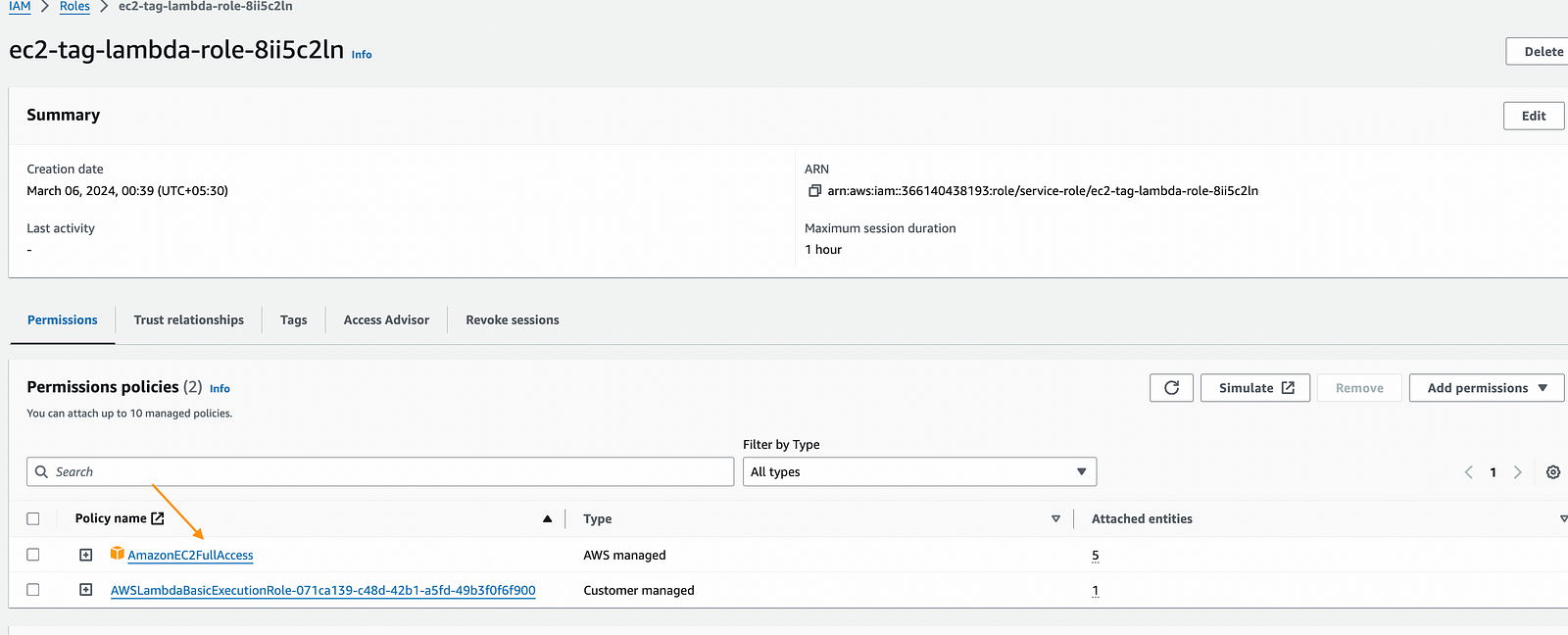The height and width of the screenshot is (635, 1568).
Task: Open the policy Simulate button
Action: coord(1255,388)
